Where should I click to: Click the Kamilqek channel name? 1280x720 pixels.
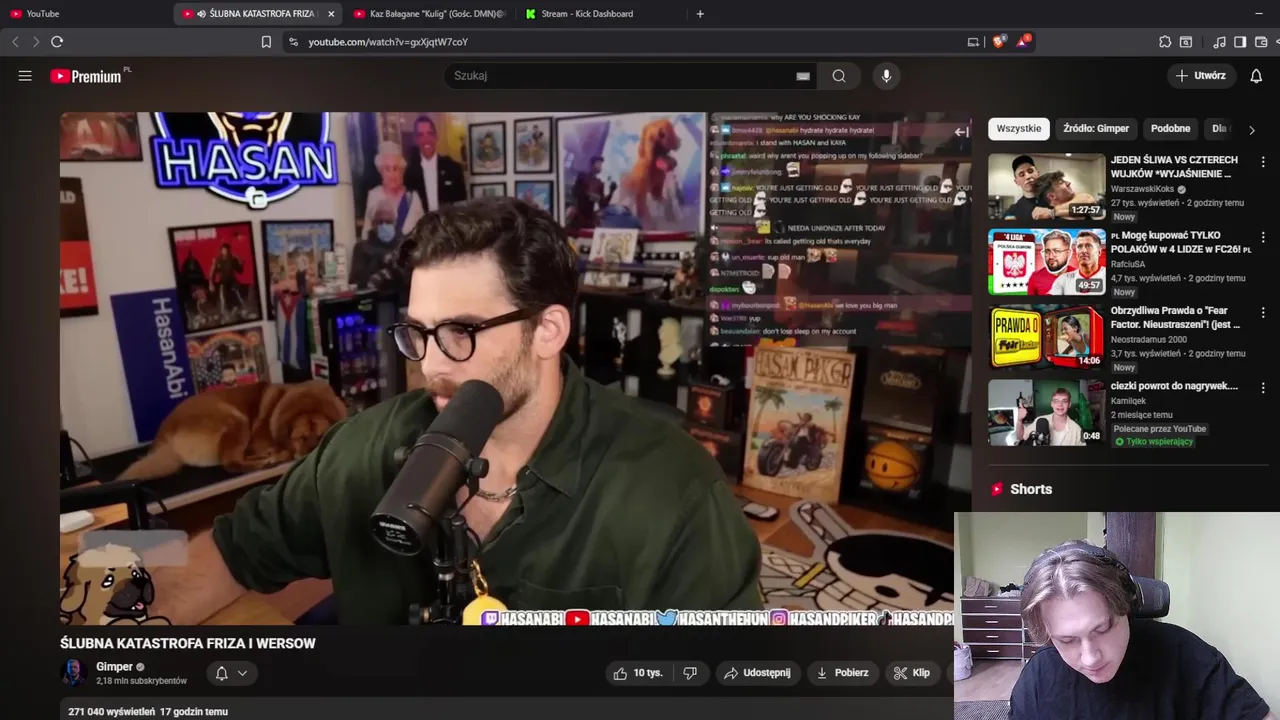1130,401
